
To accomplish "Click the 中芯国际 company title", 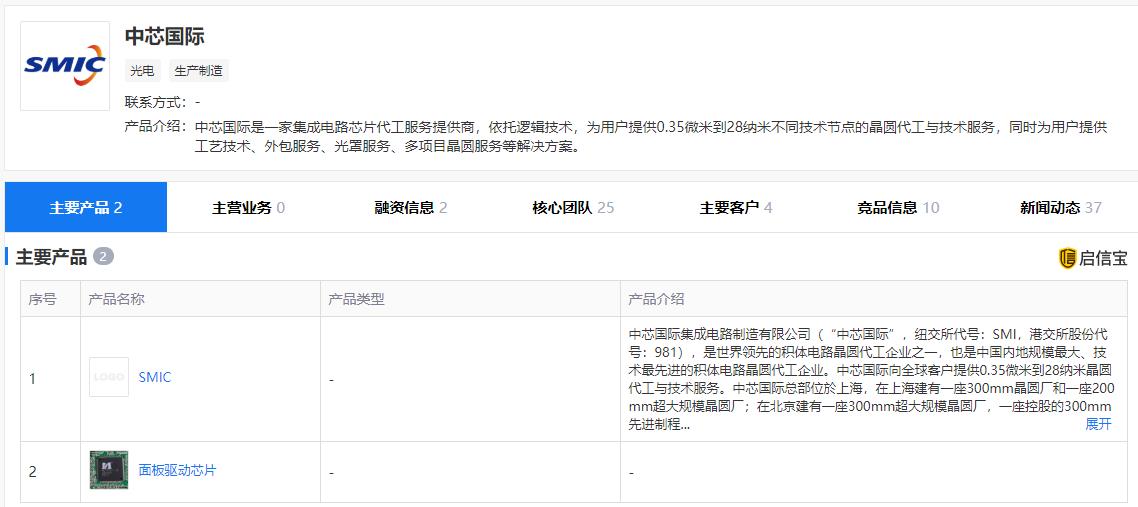I will pos(165,36).
